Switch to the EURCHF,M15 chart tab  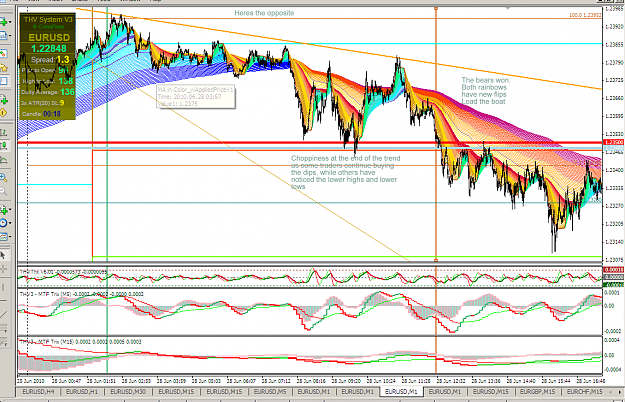pos(584,392)
